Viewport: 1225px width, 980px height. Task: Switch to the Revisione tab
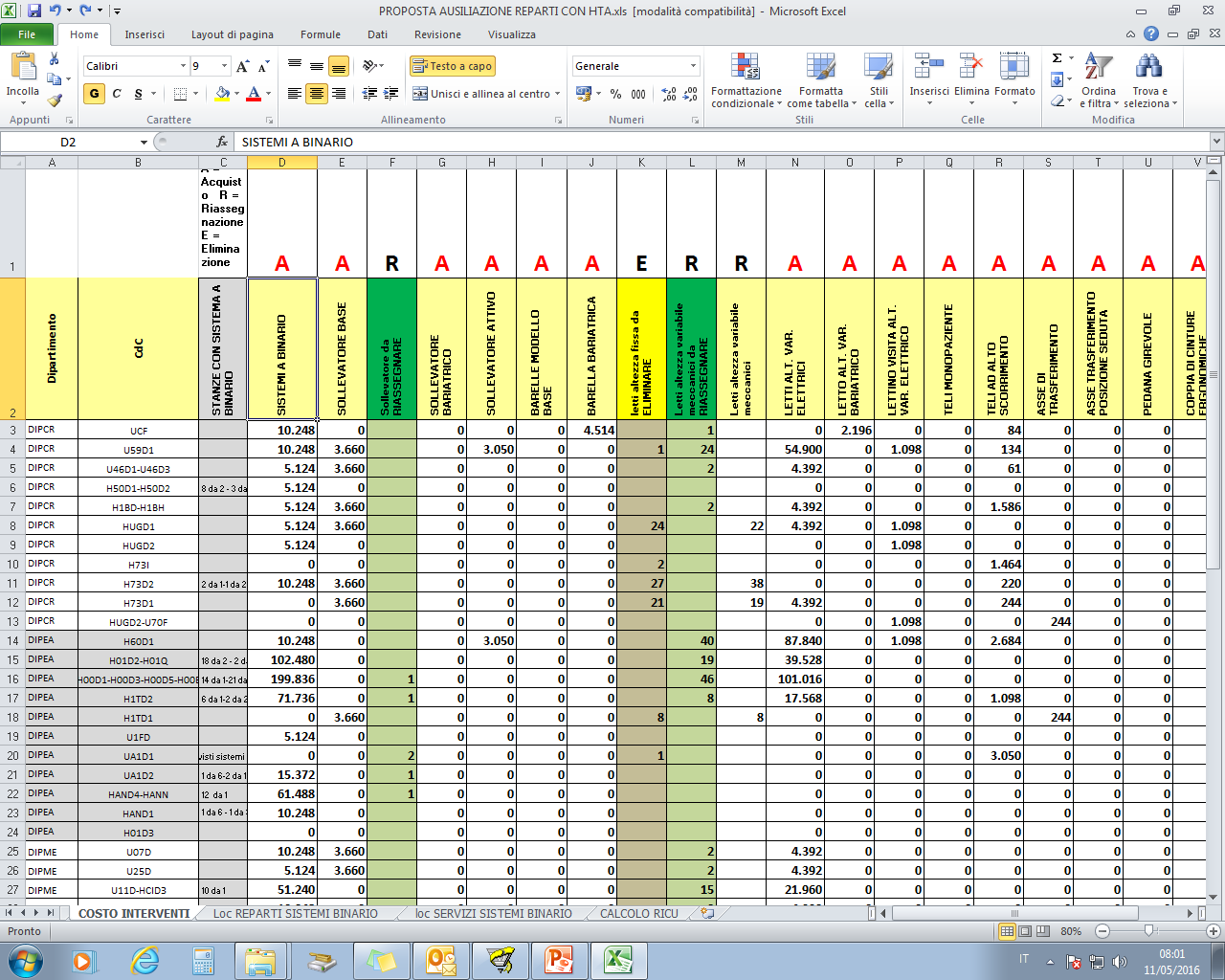[x=438, y=34]
